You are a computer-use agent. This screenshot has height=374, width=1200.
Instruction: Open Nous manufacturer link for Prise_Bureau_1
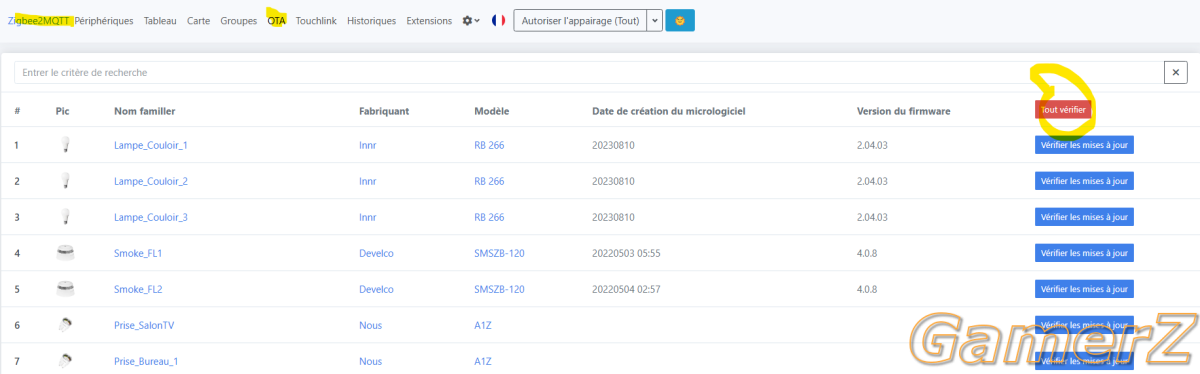pos(370,361)
